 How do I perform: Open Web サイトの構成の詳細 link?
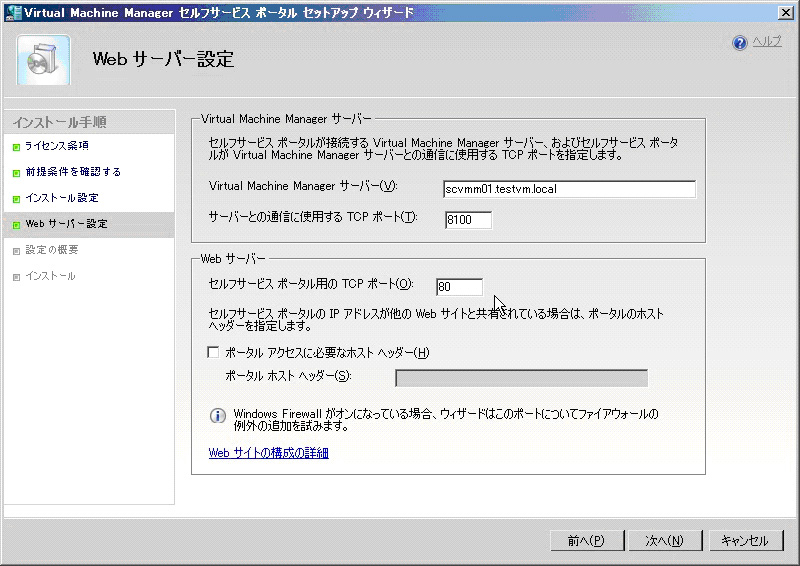coord(268,453)
